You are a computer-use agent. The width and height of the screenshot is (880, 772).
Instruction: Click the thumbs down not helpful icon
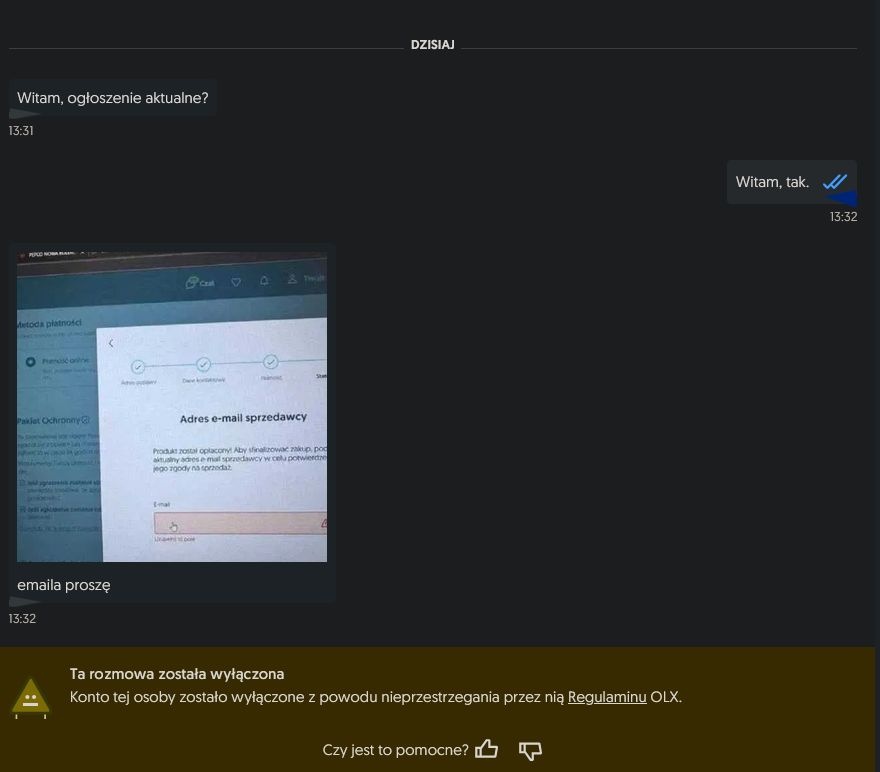tap(530, 750)
